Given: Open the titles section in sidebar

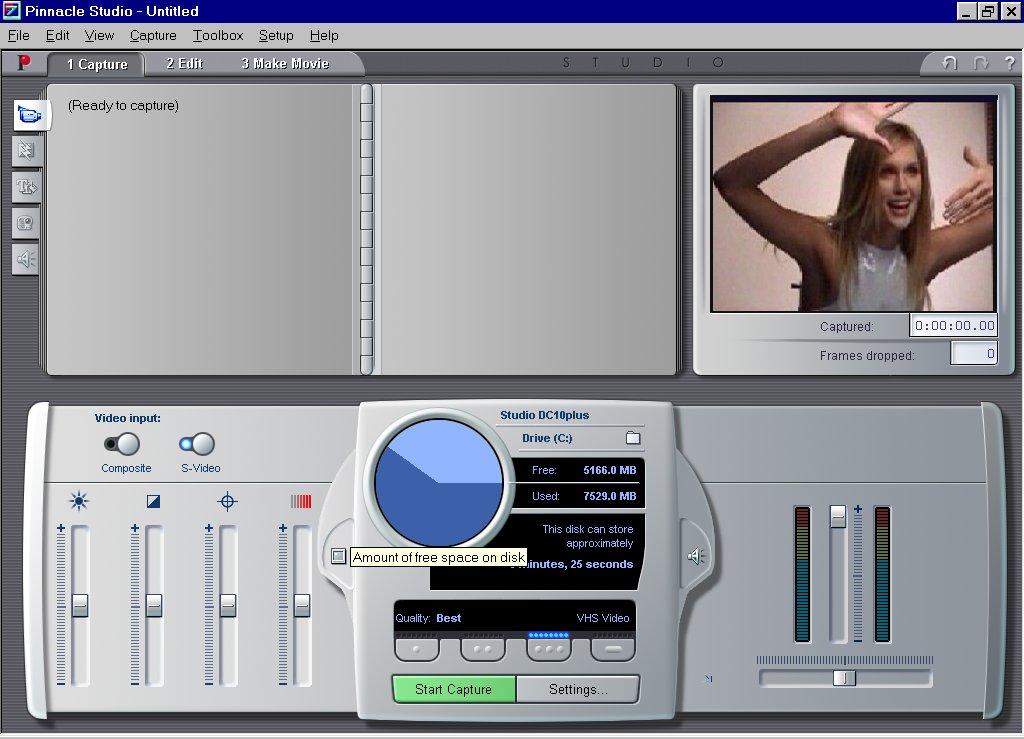Looking at the screenshot, I should [26, 187].
